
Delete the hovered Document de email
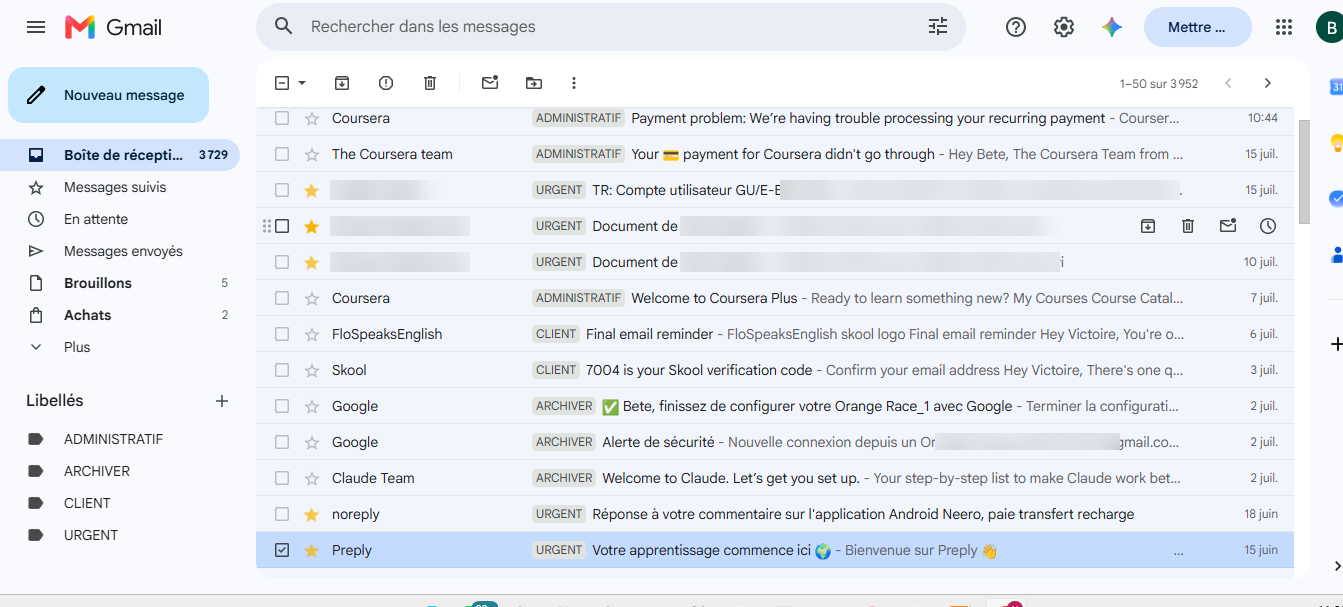[x=1188, y=226]
